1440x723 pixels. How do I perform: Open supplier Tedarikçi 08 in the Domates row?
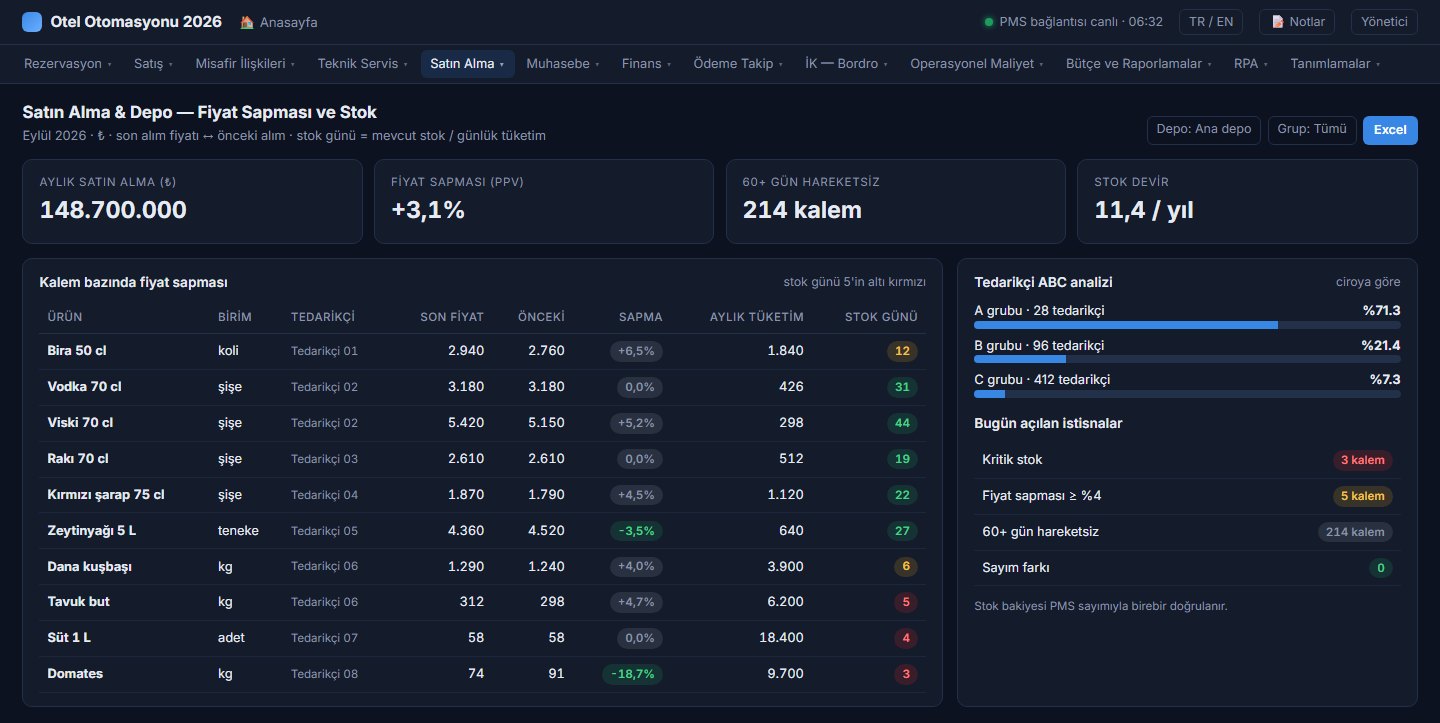point(324,674)
